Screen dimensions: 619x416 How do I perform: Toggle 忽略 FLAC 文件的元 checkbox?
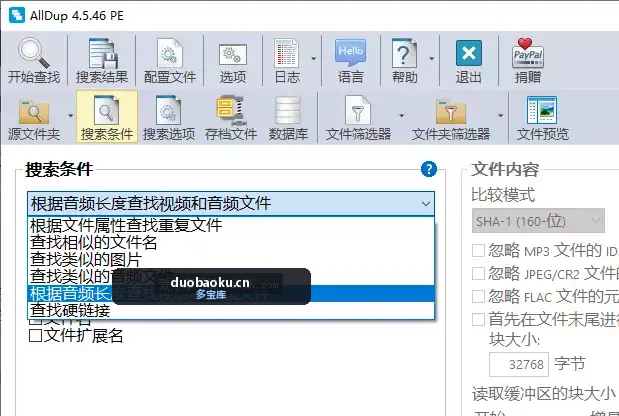(478, 296)
